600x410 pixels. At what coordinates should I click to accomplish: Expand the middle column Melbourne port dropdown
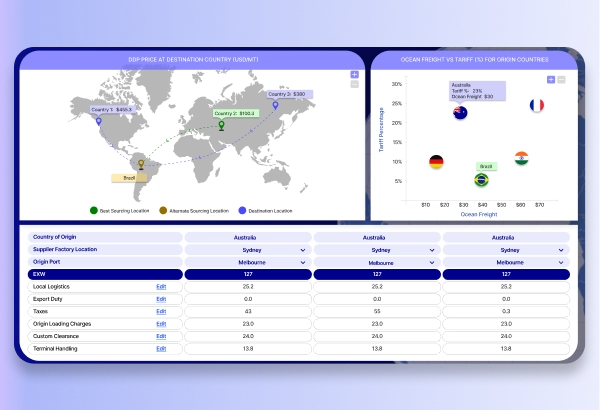376,262
